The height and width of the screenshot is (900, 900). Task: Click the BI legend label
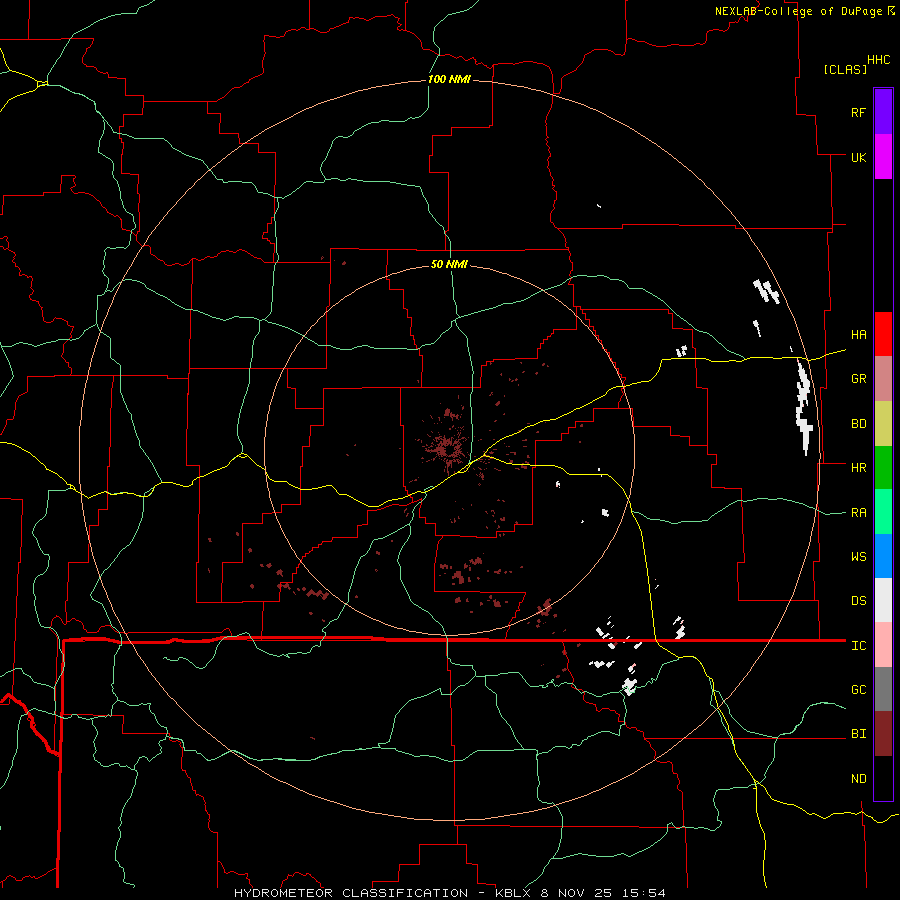tap(858, 734)
